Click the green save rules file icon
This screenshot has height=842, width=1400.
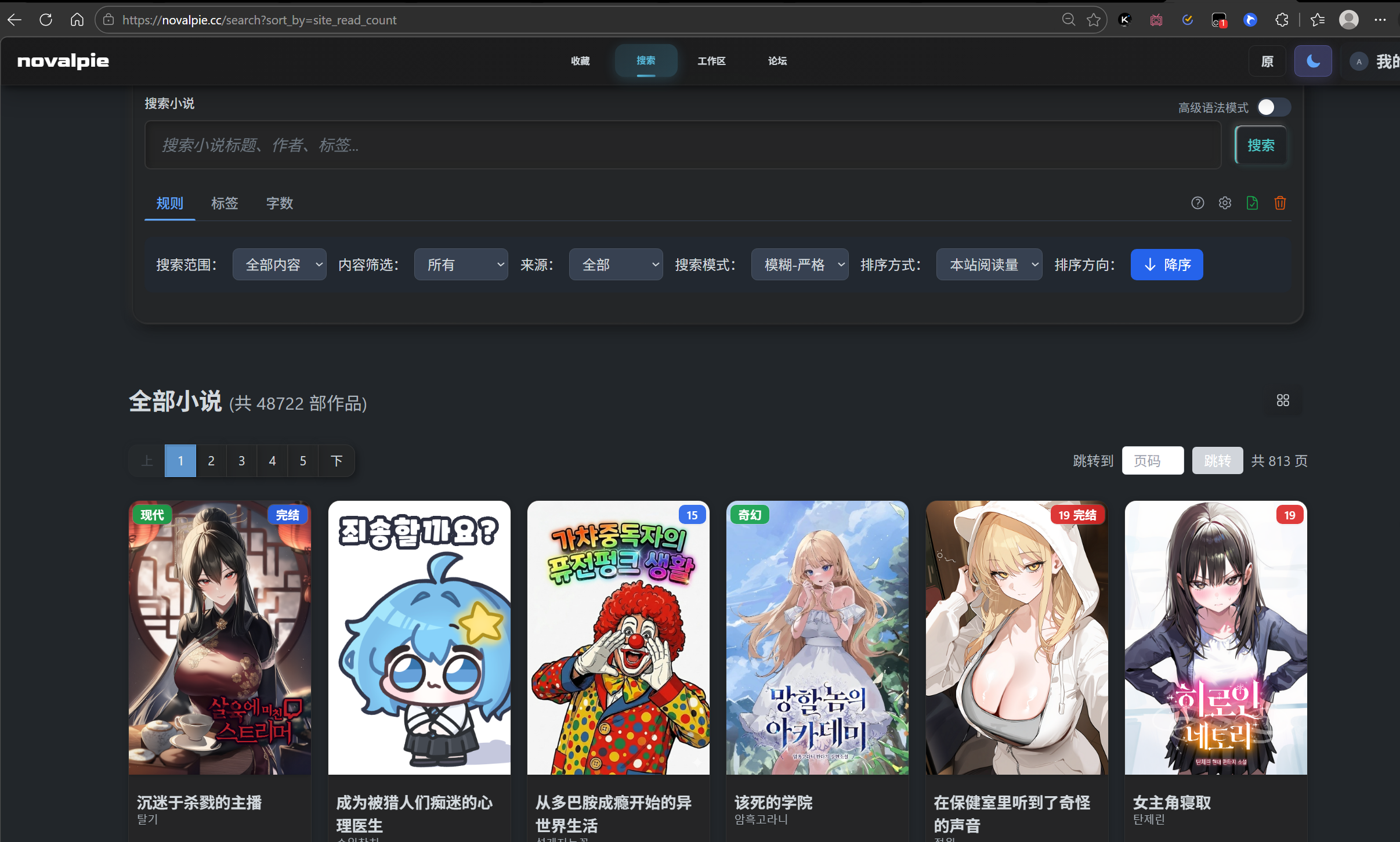click(1252, 203)
